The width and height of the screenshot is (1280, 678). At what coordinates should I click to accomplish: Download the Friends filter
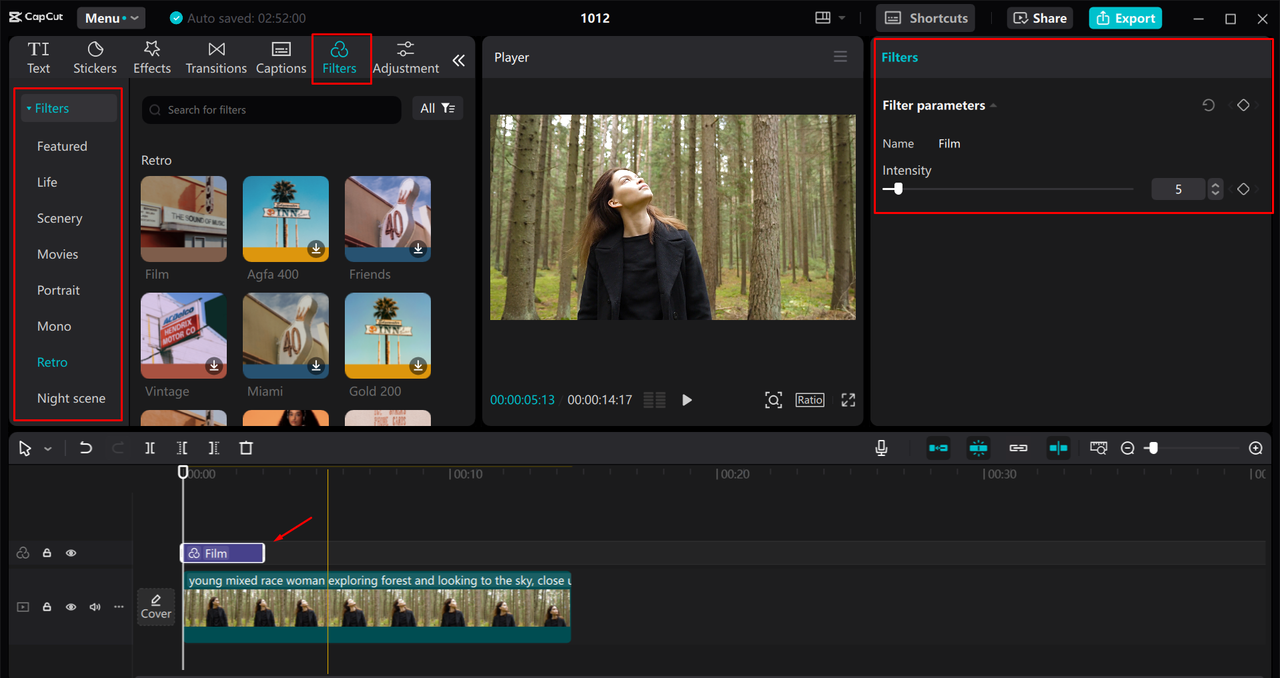point(418,249)
